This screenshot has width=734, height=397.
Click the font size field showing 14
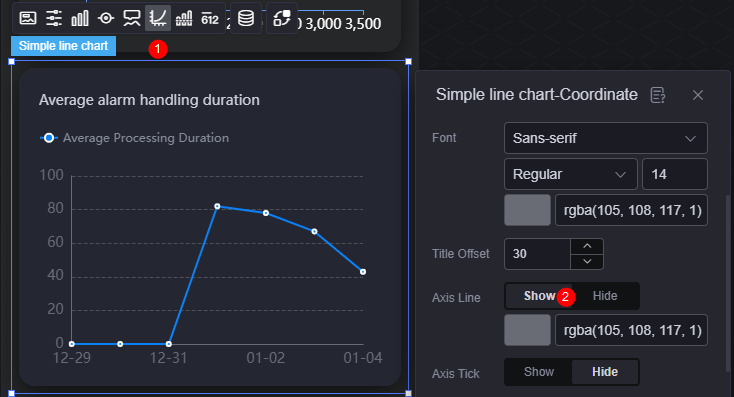(x=675, y=174)
